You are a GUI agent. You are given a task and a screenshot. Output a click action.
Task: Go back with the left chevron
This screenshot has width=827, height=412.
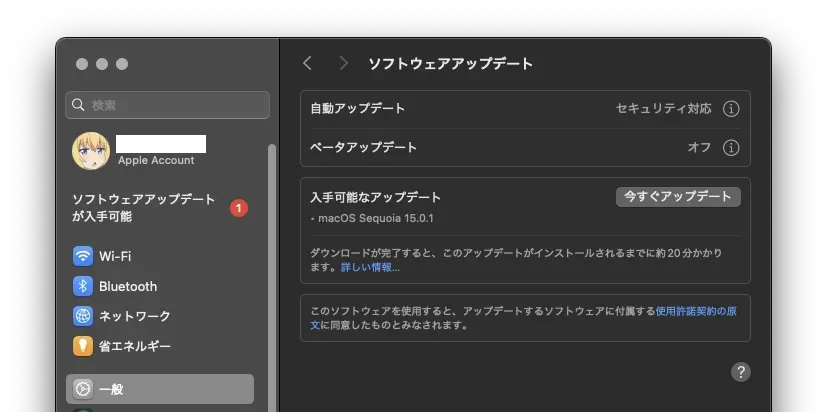(x=307, y=64)
